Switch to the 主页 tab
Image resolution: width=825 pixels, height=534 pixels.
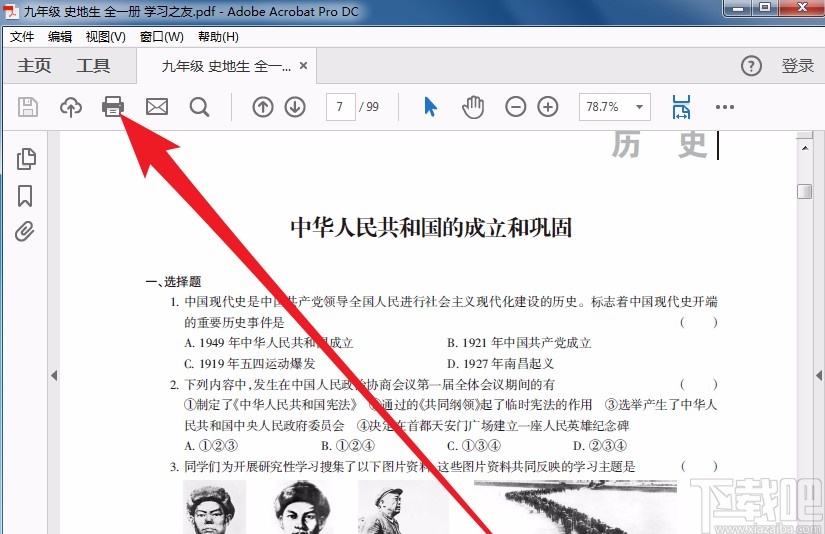[34, 66]
